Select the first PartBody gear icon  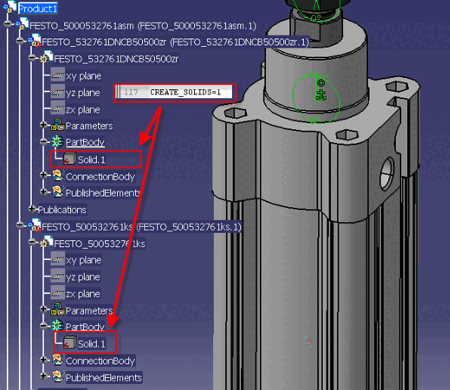(57, 142)
